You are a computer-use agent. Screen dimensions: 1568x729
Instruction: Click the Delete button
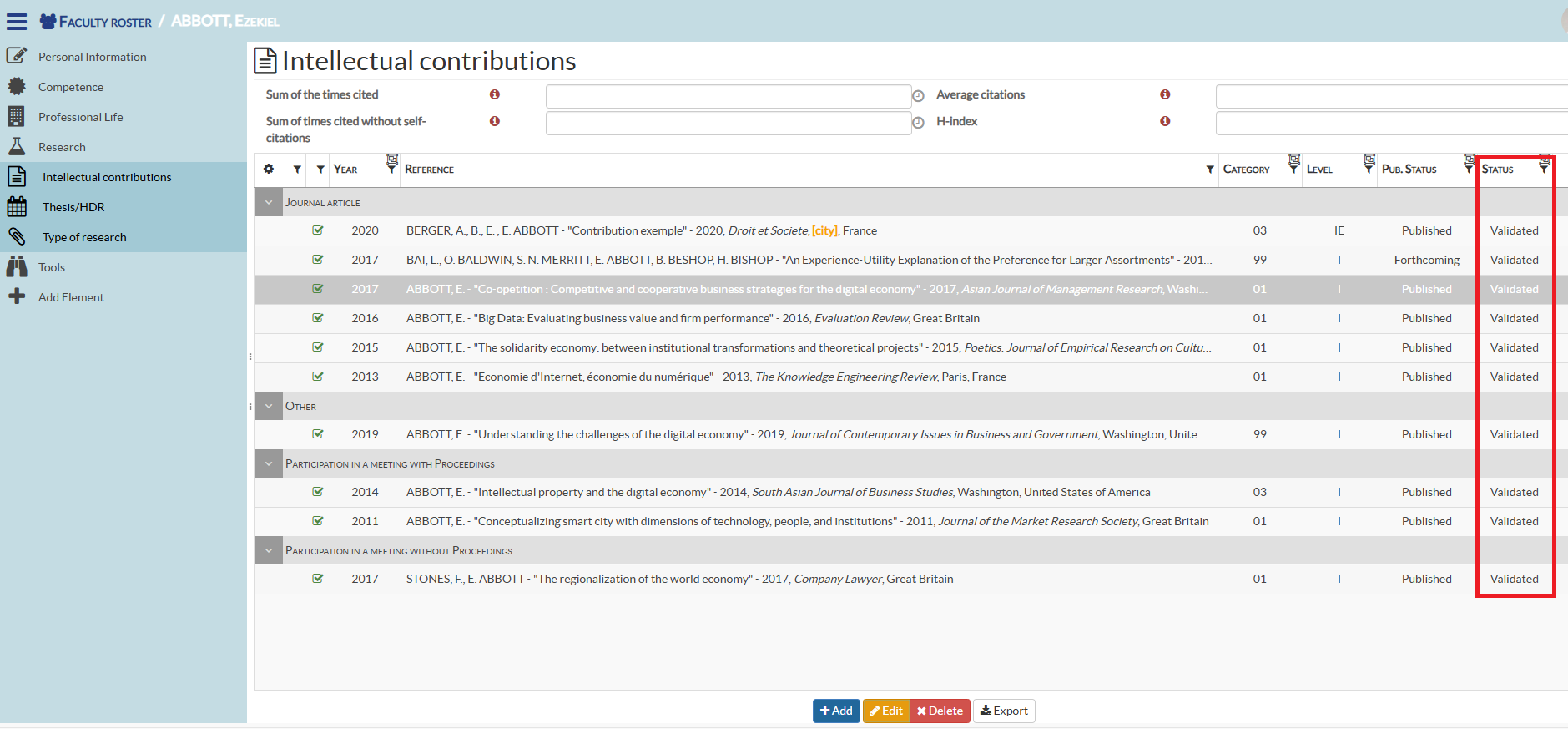pyautogui.click(x=940, y=711)
